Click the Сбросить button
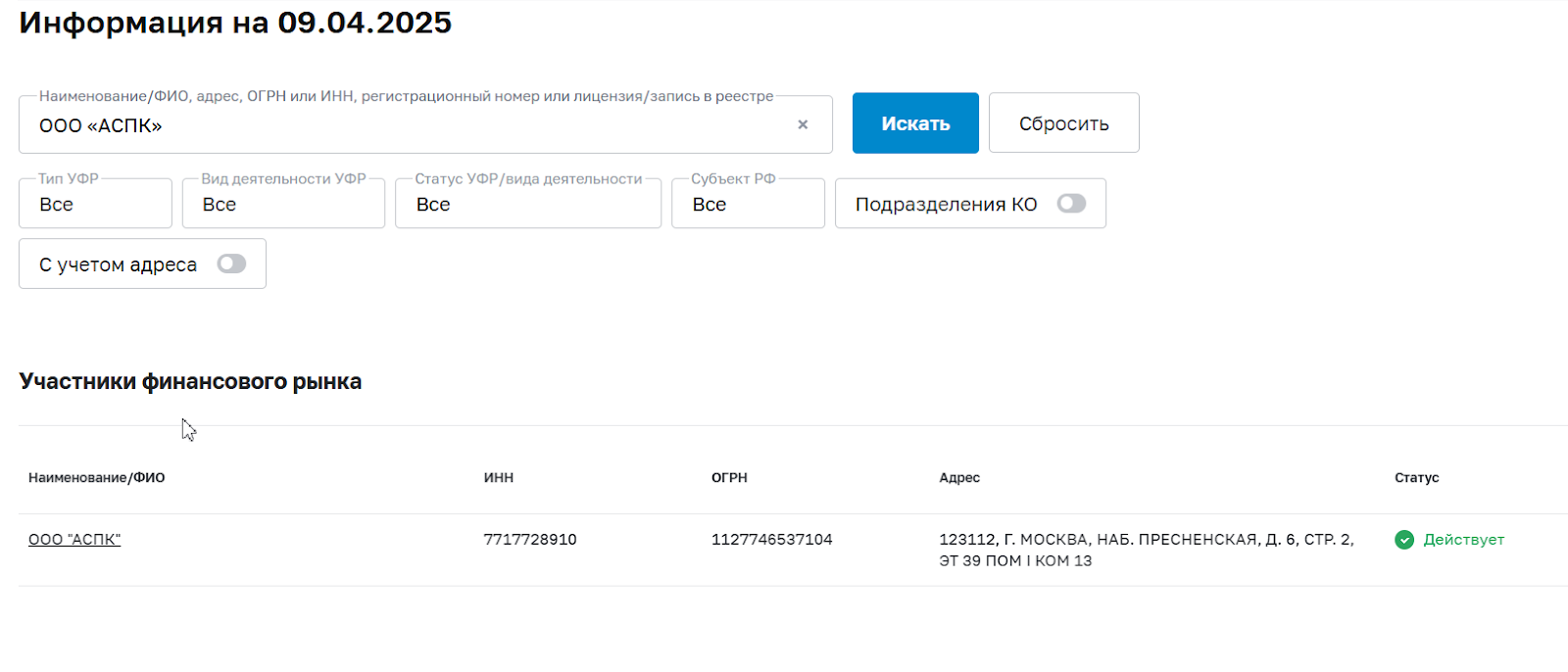Image resolution: width=1568 pixels, height=672 pixels. [x=1063, y=123]
